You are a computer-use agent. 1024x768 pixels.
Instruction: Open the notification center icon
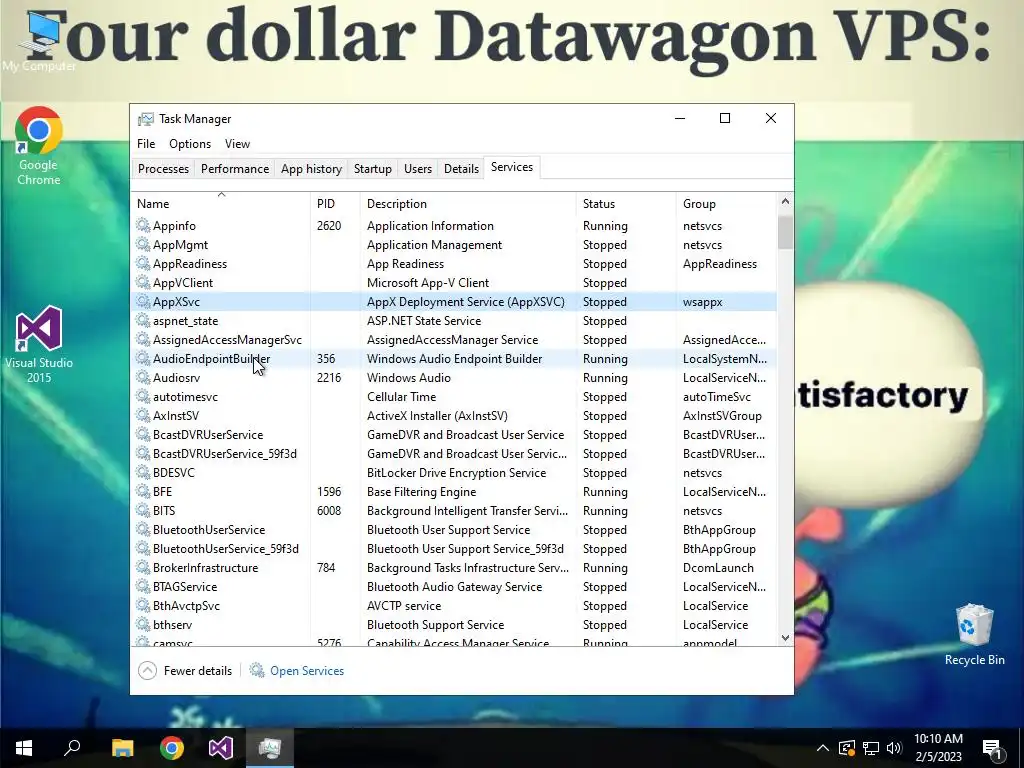(x=992, y=748)
